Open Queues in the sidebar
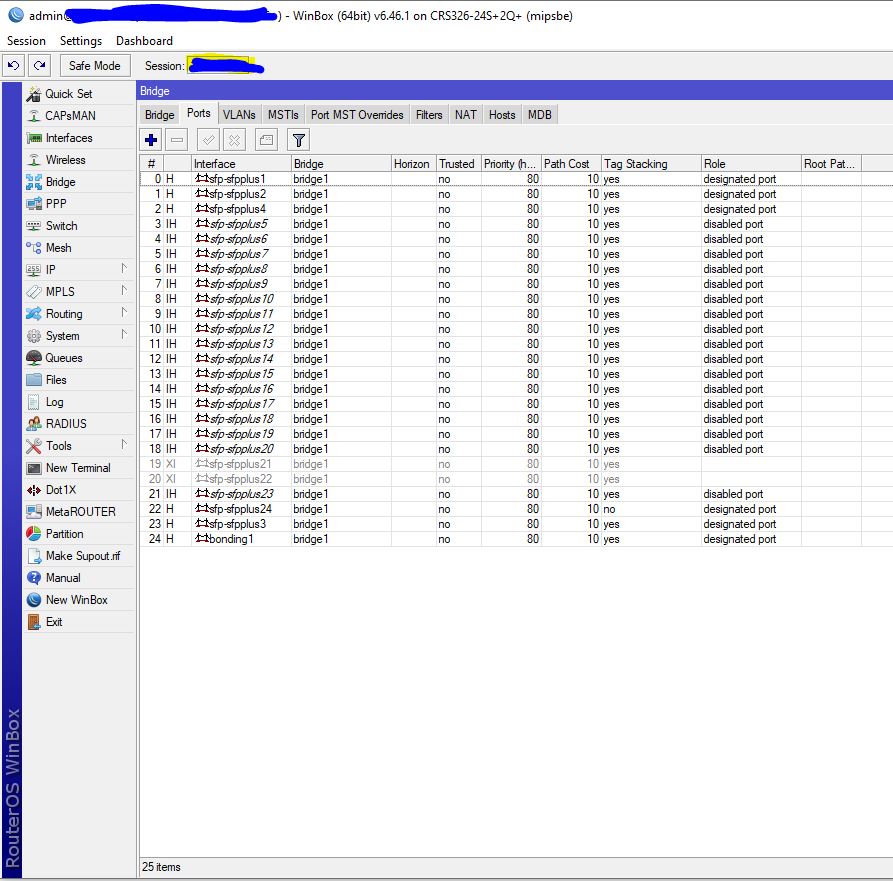This screenshot has width=893, height=881. point(79,358)
